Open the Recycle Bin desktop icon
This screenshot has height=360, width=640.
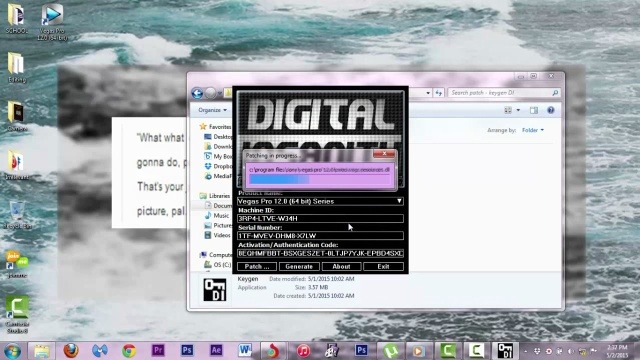pyautogui.click(x=17, y=215)
